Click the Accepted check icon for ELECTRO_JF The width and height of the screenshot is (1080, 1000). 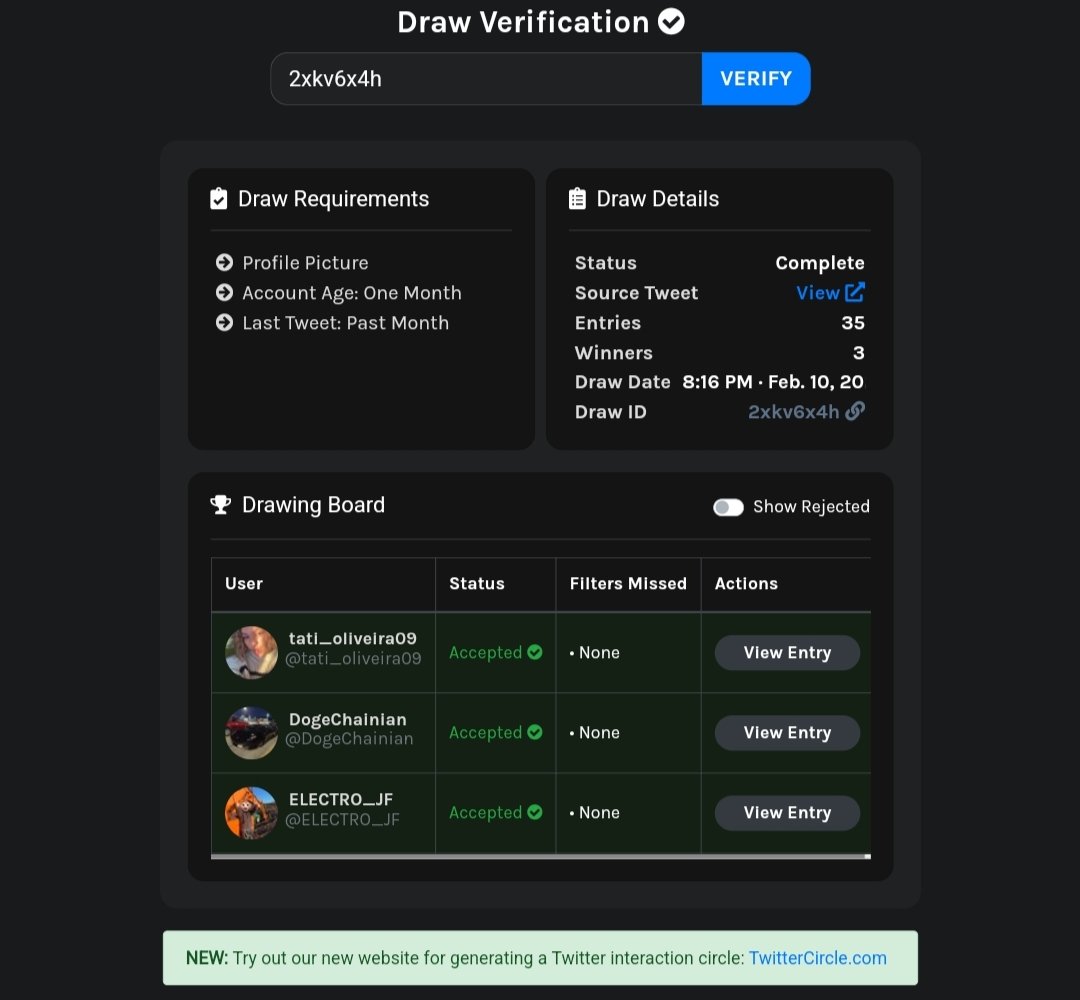(535, 812)
